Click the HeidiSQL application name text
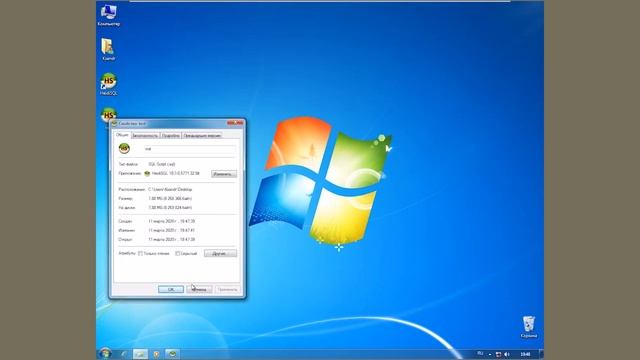This screenshot has height=360, width=640. tap(176, 173)
